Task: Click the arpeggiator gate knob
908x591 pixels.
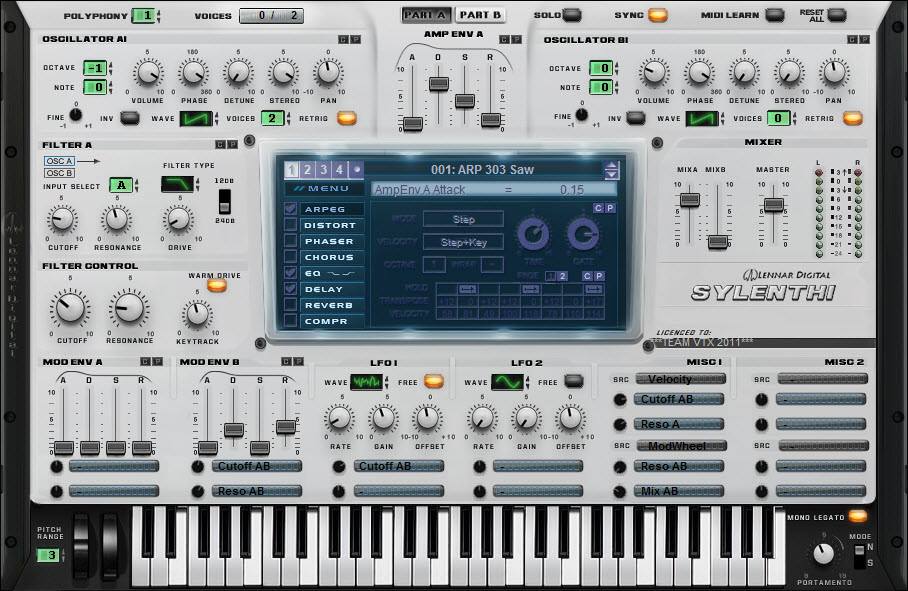Action: click(x=583, y=234)
